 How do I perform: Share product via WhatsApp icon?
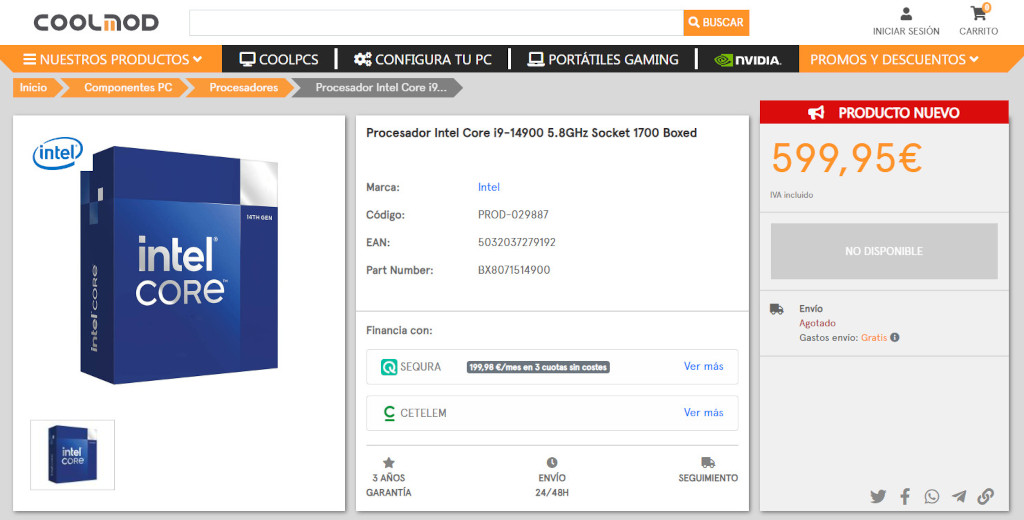pyautogui.click(x=932, y=496)
